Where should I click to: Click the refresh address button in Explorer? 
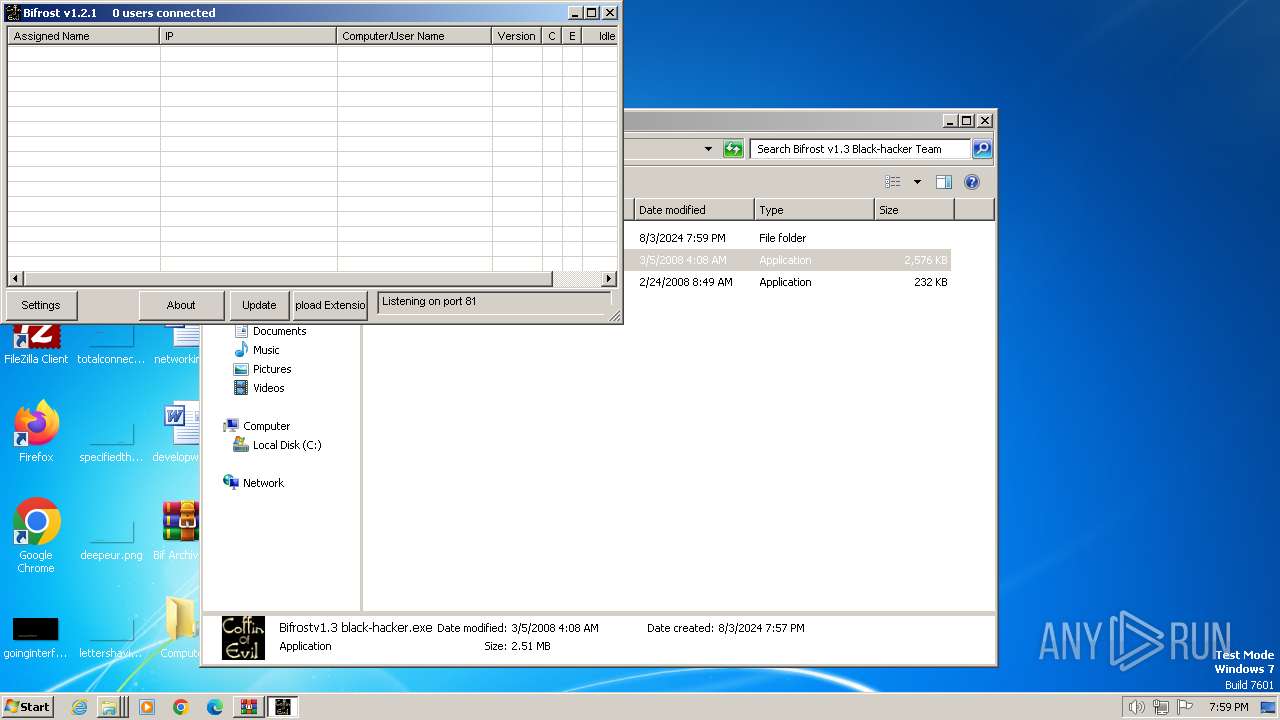coord(733,149)
